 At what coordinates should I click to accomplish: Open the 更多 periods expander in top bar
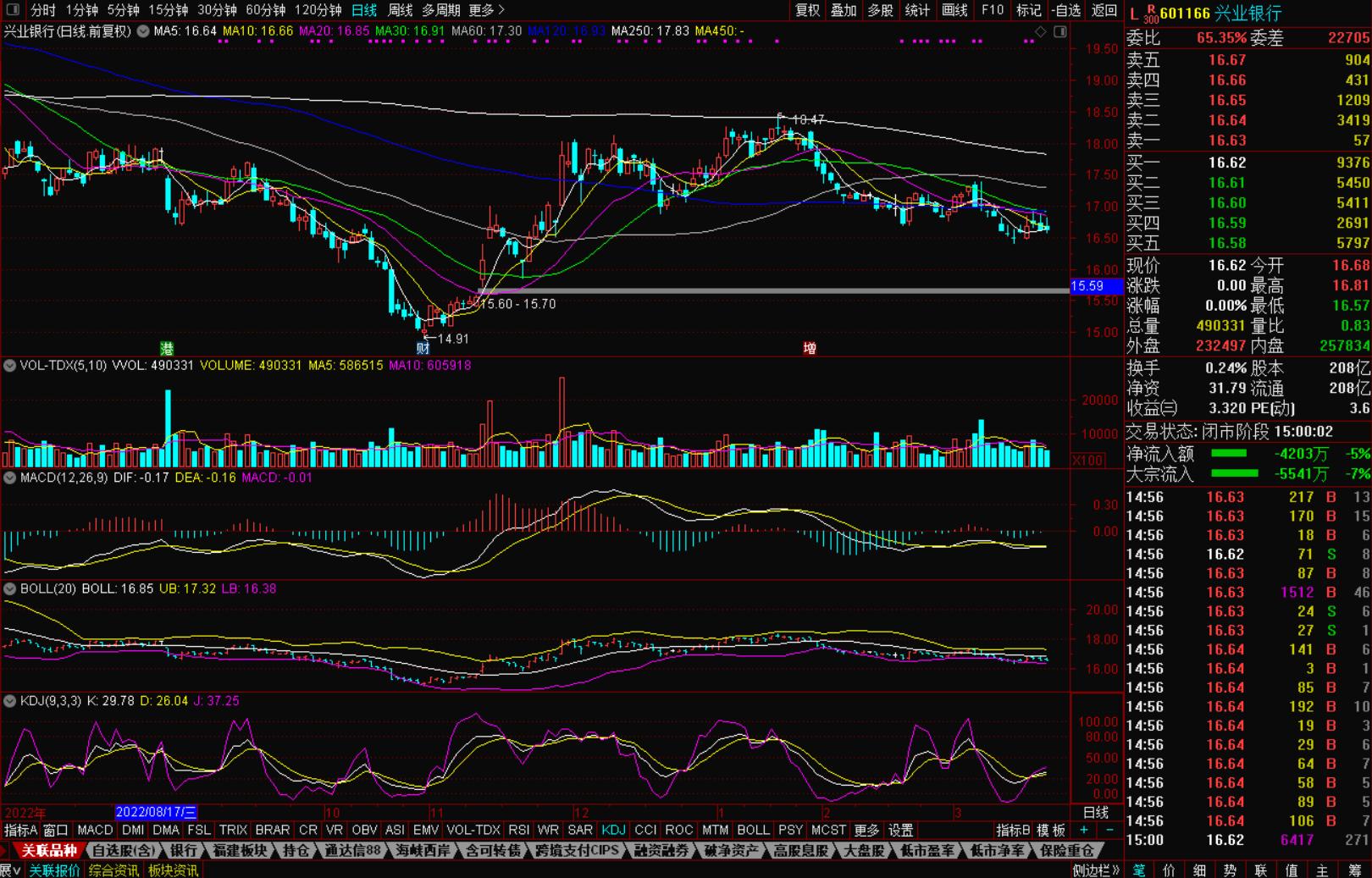click(x=486, y=10)
